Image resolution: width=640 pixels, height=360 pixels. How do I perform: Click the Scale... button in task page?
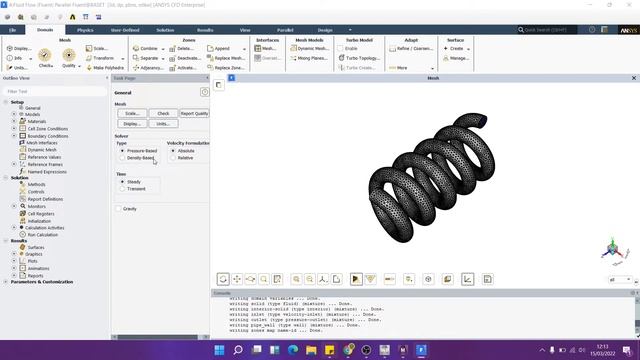(132, 113)
